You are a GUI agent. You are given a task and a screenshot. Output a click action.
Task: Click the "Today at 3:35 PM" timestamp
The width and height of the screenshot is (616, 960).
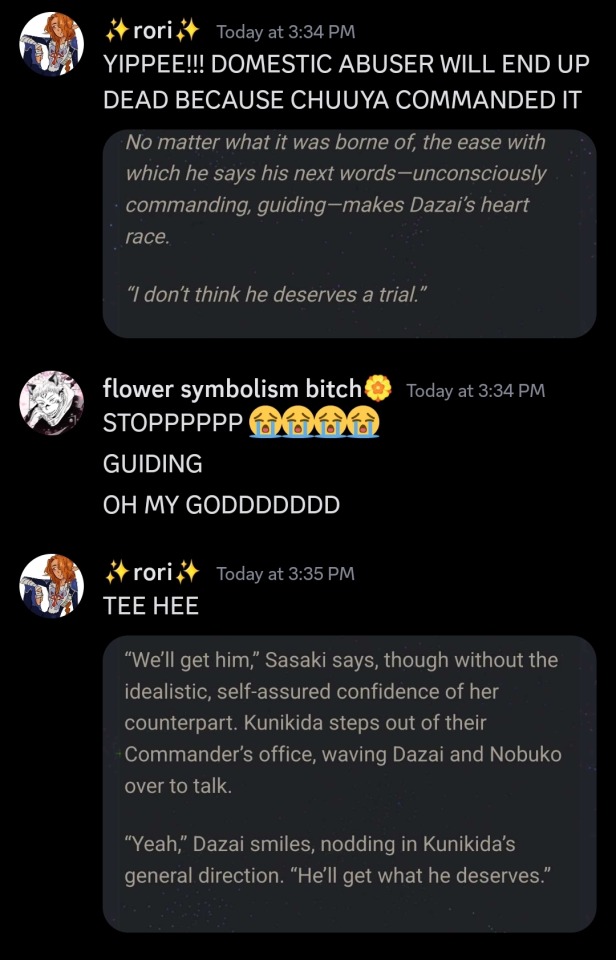(x=285, y=574)
